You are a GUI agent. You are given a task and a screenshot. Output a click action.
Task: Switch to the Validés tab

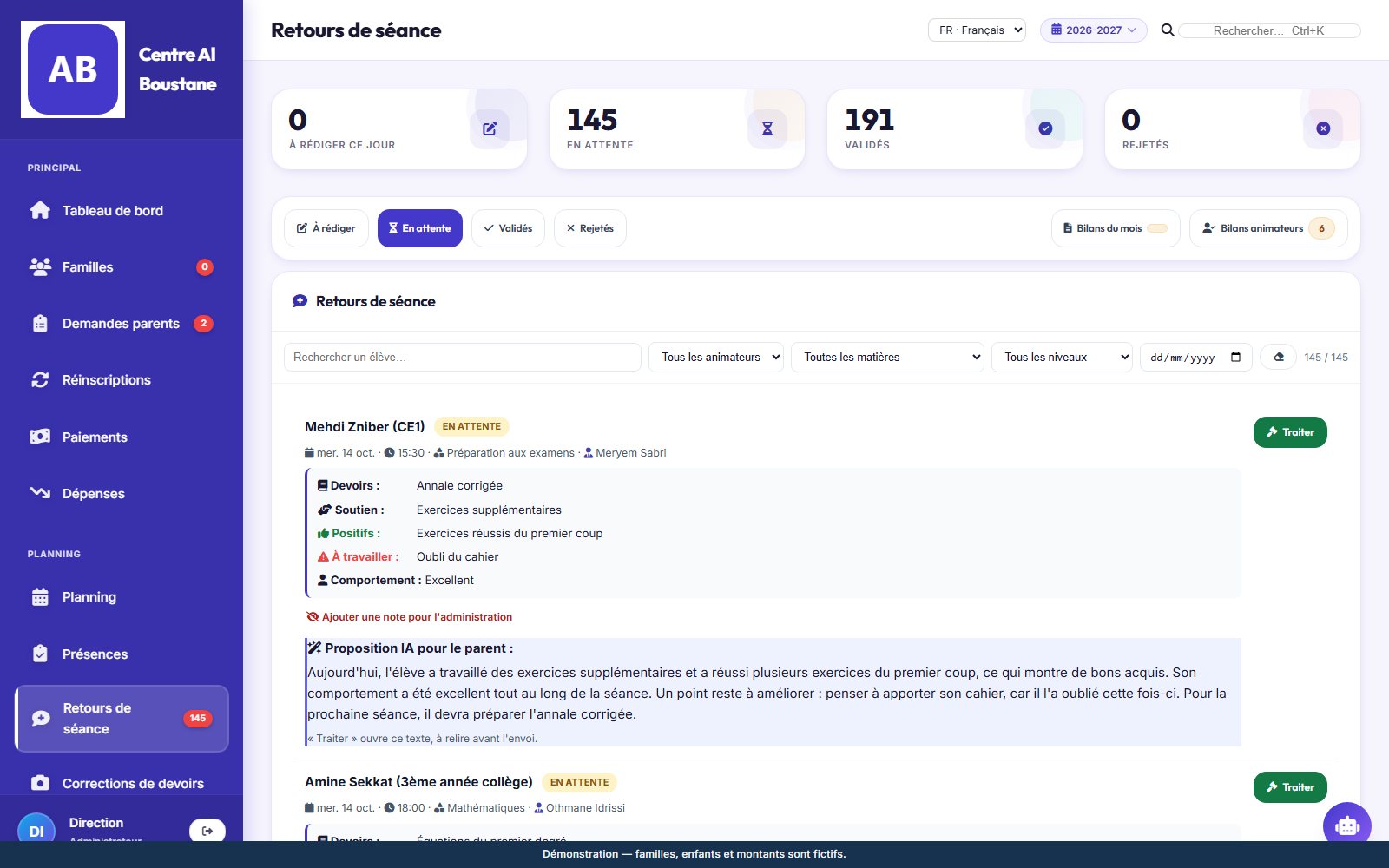(508, 228)
